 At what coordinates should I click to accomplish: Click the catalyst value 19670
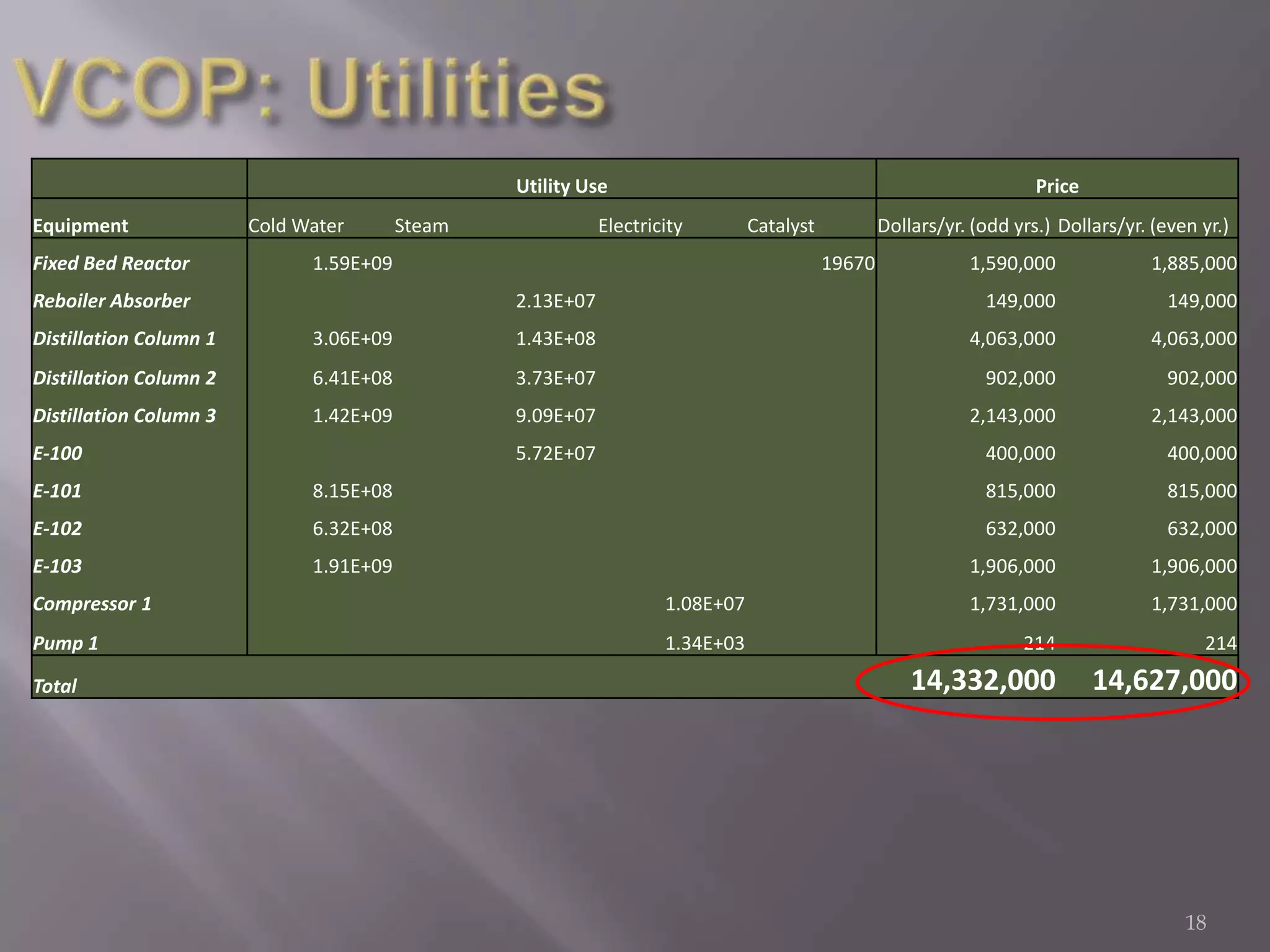(848, 263)
